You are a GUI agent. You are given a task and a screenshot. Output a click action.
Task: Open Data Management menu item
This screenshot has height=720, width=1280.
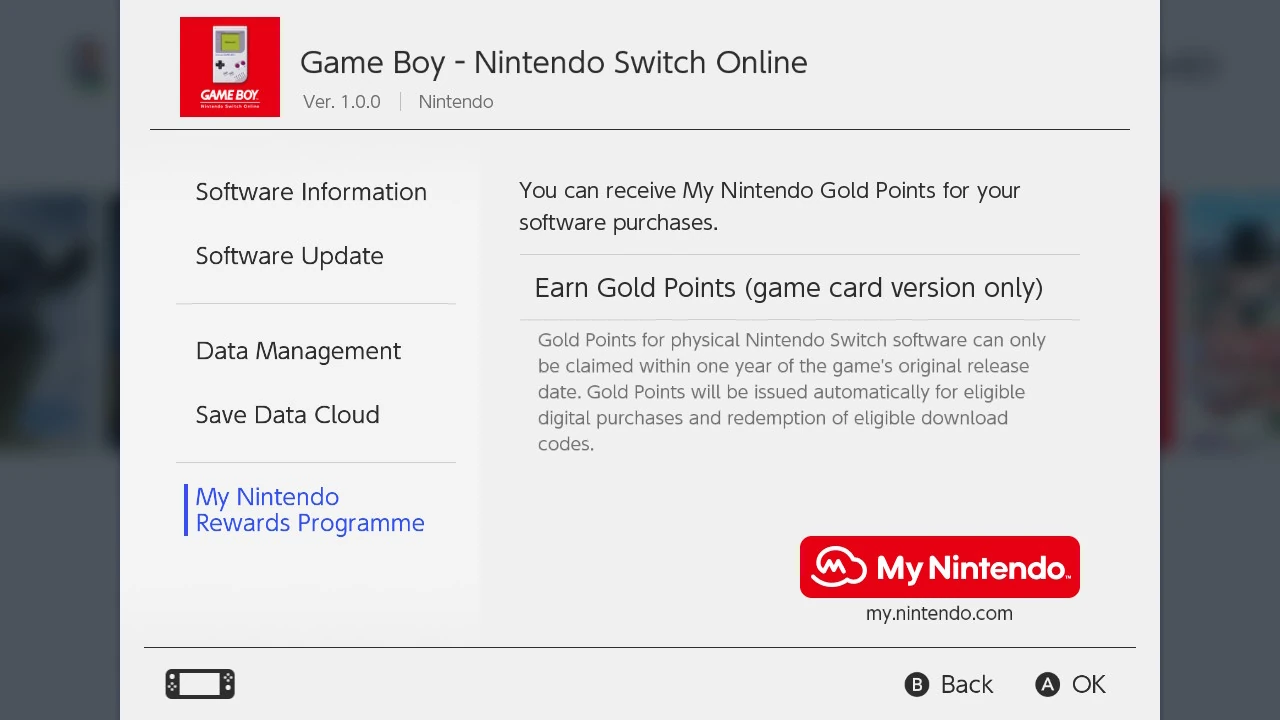click(298, 351)
